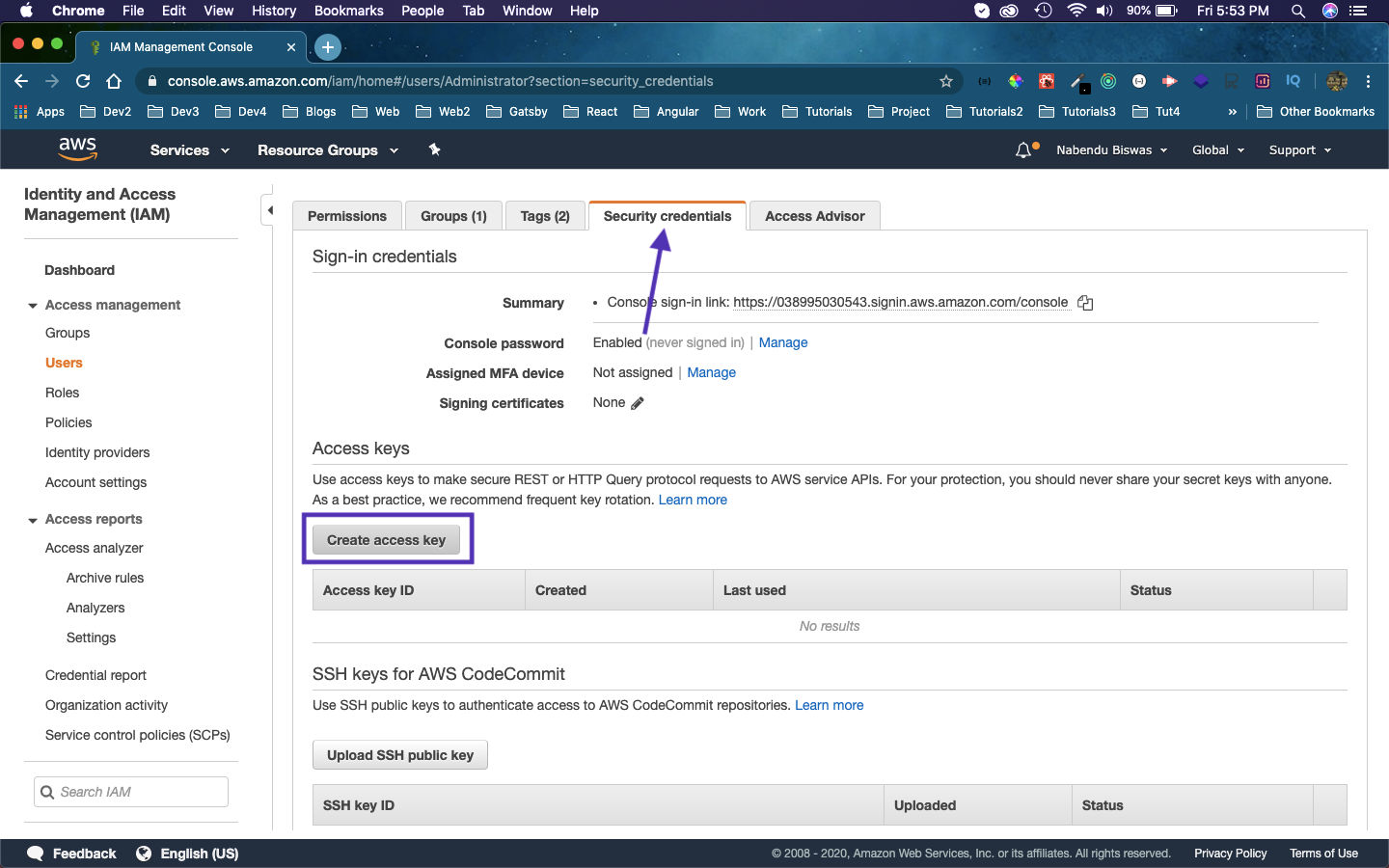This screenshot has height=868, width=1389.
Task: Open the Gatsby bookmarks folder
Action: pyautogui.click(x=517, y=112)
